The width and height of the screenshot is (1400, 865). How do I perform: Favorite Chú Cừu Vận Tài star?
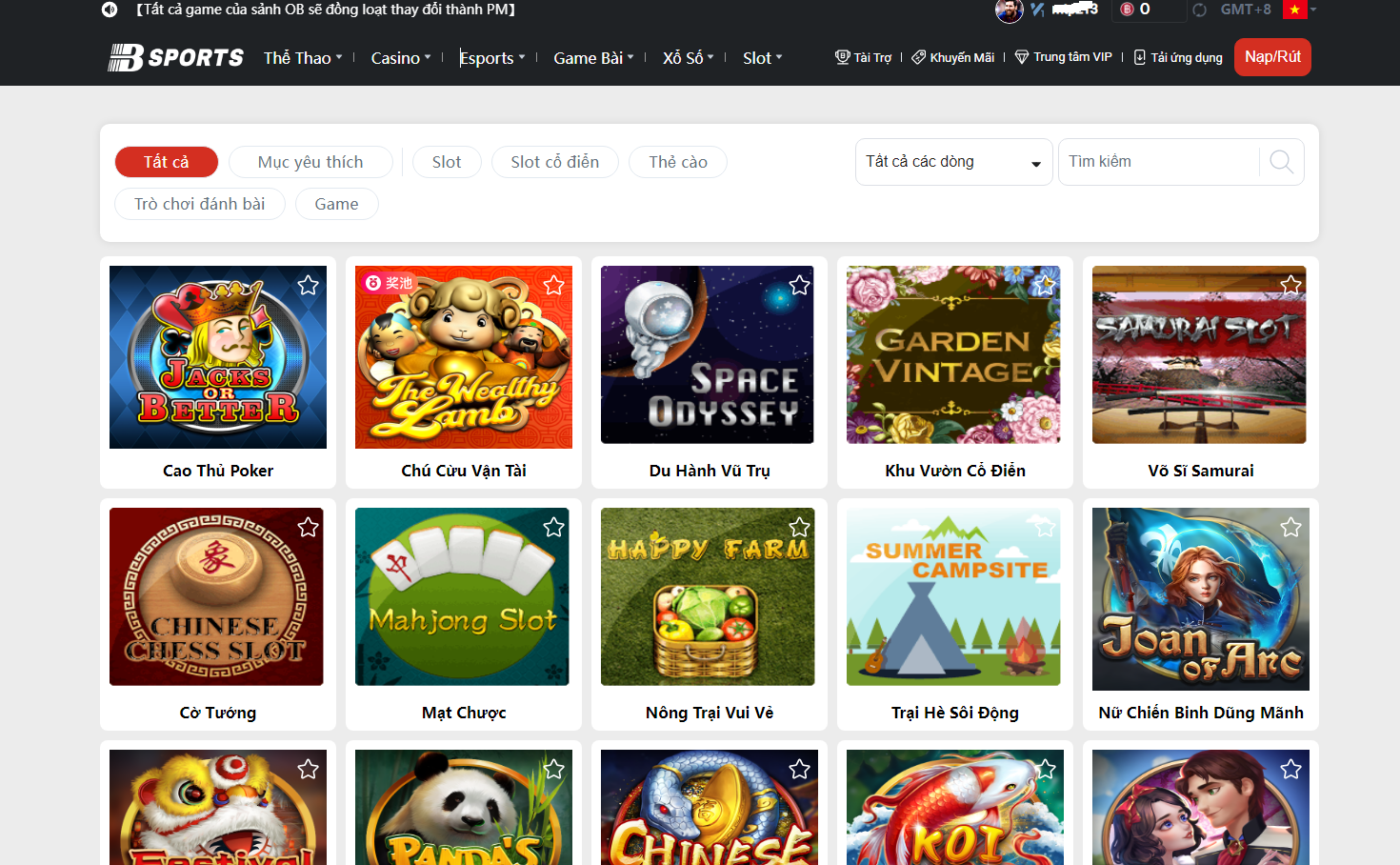[553, 285]
